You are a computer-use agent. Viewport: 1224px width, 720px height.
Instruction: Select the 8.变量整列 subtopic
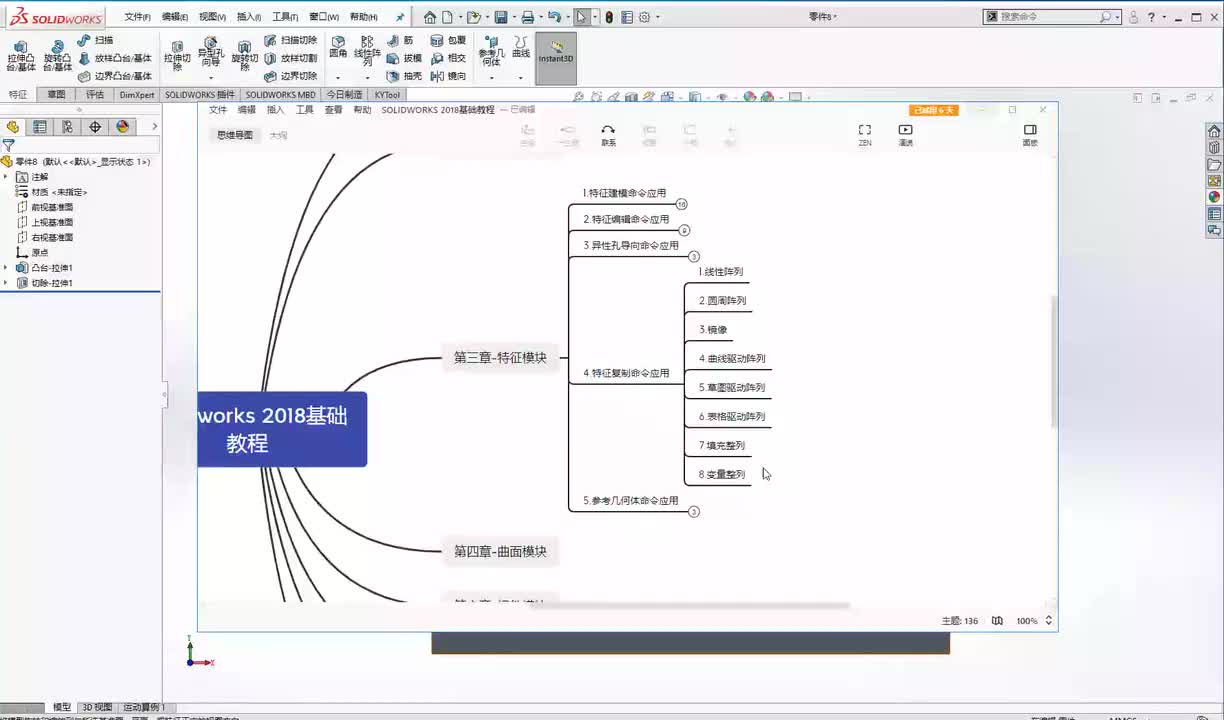click(x=722, y=474)
